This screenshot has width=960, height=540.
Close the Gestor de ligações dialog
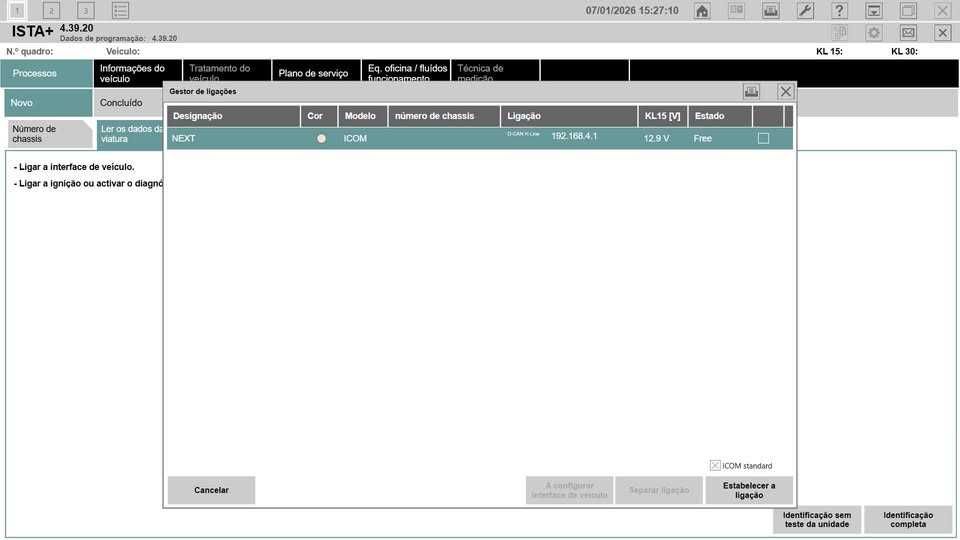786,92
